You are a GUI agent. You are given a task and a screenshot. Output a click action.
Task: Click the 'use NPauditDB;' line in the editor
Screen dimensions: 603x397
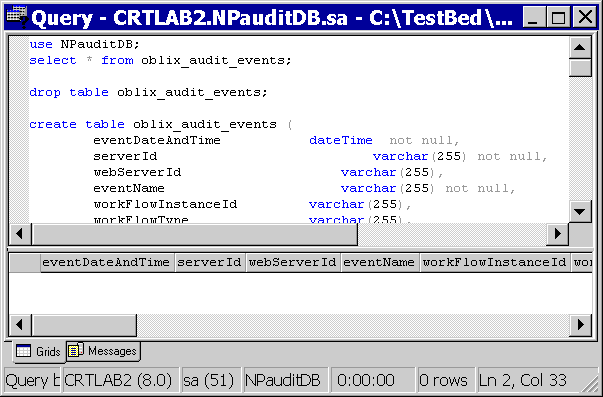85,44
